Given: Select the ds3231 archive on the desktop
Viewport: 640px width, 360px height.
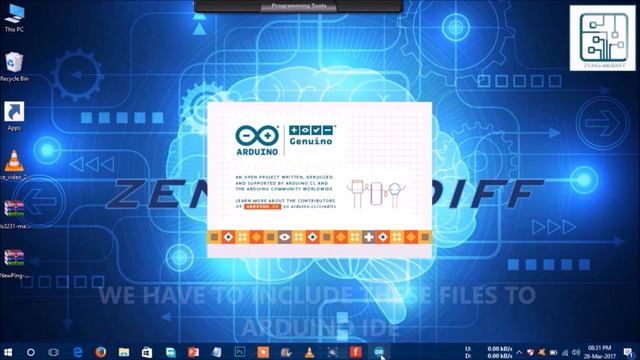Looking at the screenshot, I should click(14, 214).
